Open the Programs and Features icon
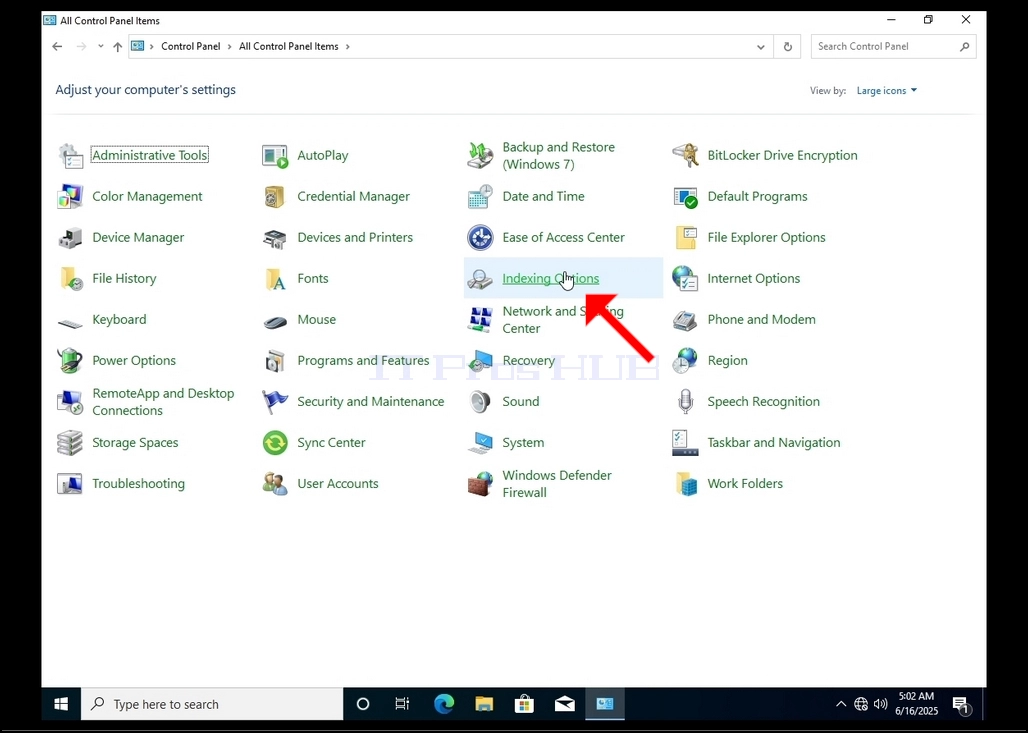1028x733 pixels. click(x=275, y=361)
